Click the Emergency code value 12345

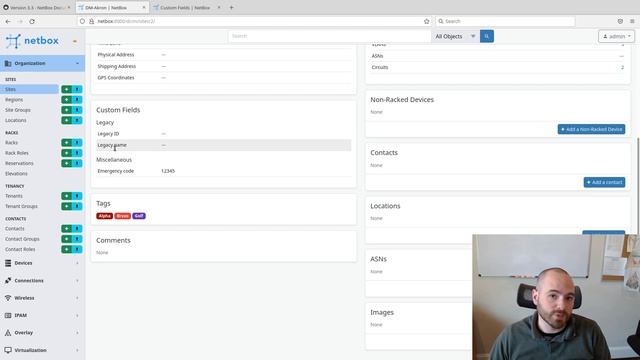pyautogui.click(x=168, y=171)
